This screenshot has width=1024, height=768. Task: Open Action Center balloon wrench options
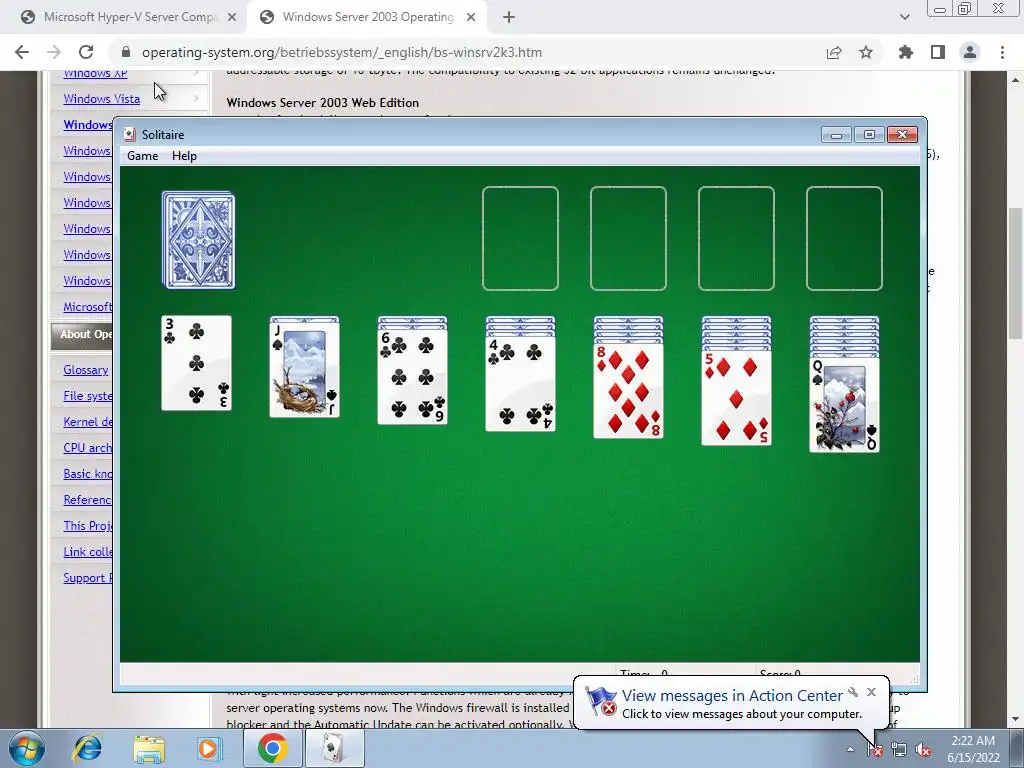pos(853,692)
